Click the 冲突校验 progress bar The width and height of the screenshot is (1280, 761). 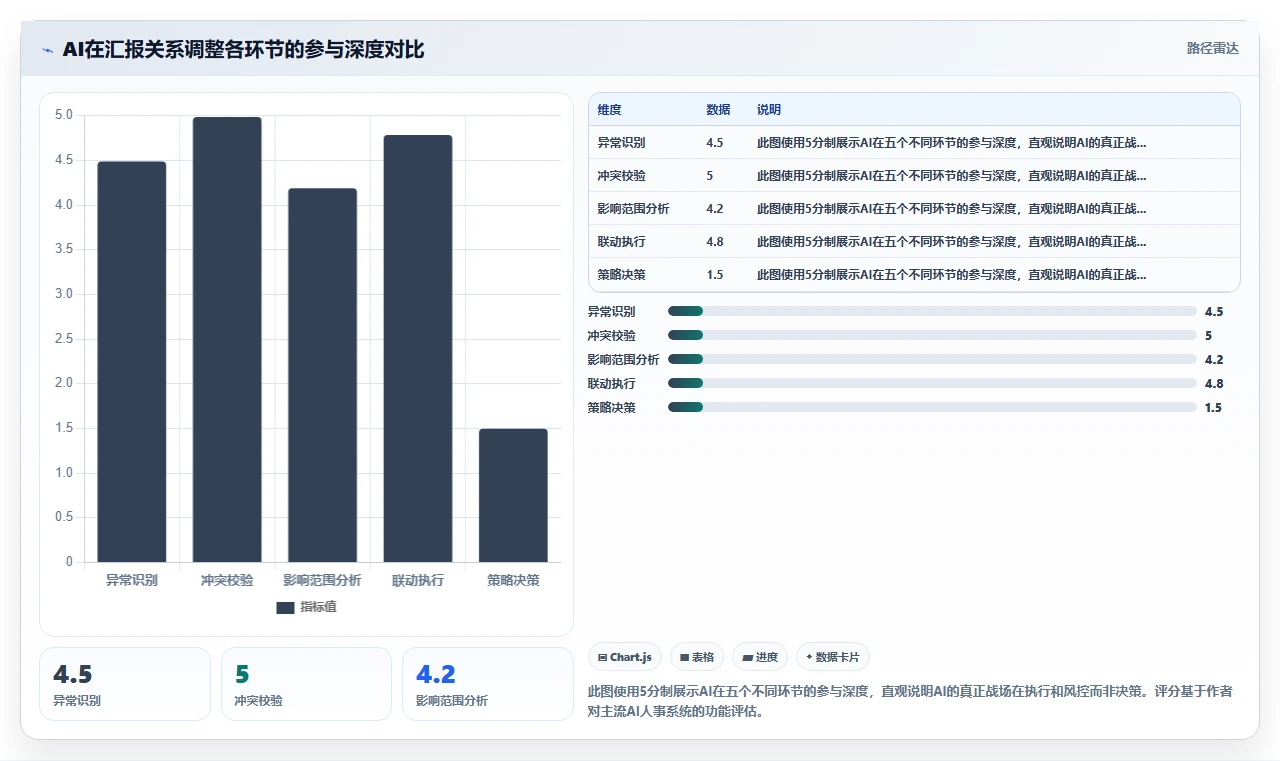click(x=932, y=335)
